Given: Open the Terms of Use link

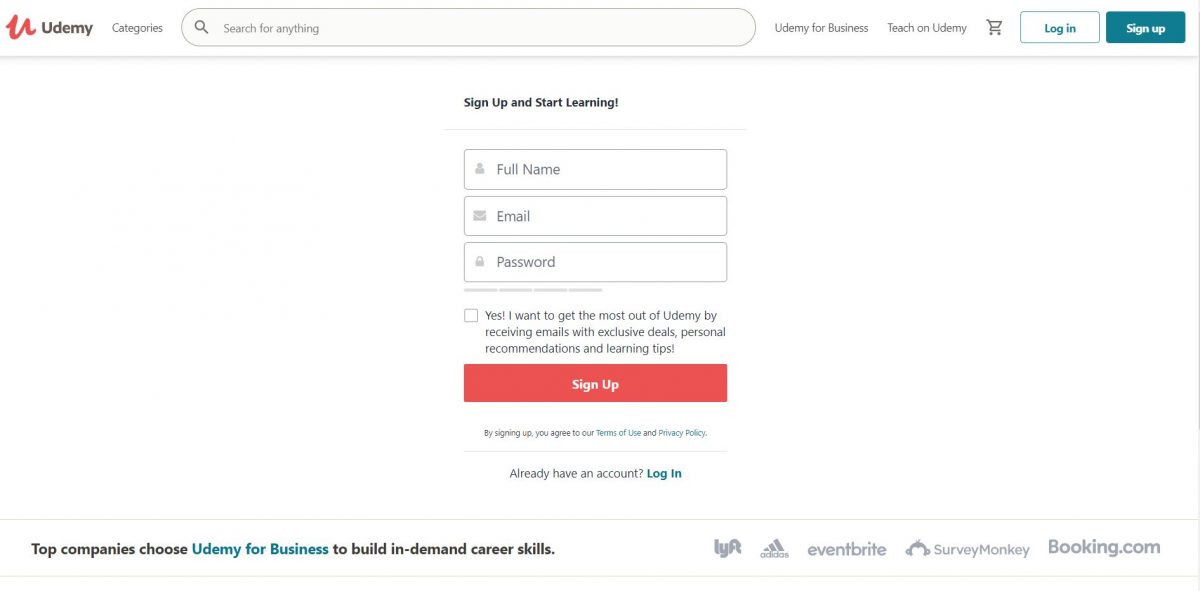Looking at the screenshot, I should [619, 432].
